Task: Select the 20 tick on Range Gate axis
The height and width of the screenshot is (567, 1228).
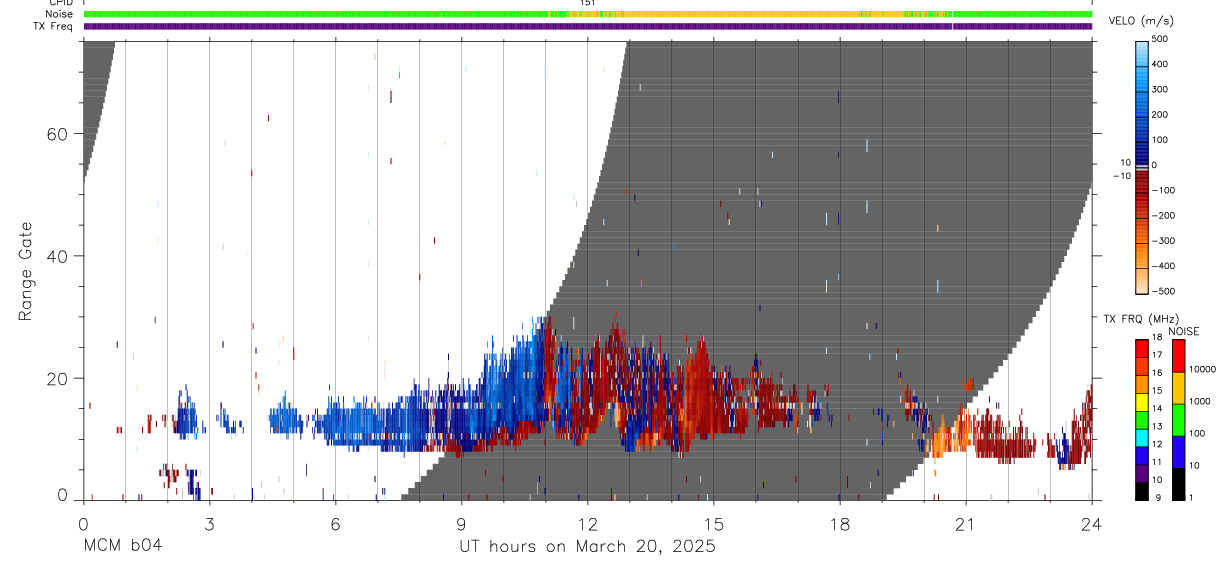Action: point(58,378)
